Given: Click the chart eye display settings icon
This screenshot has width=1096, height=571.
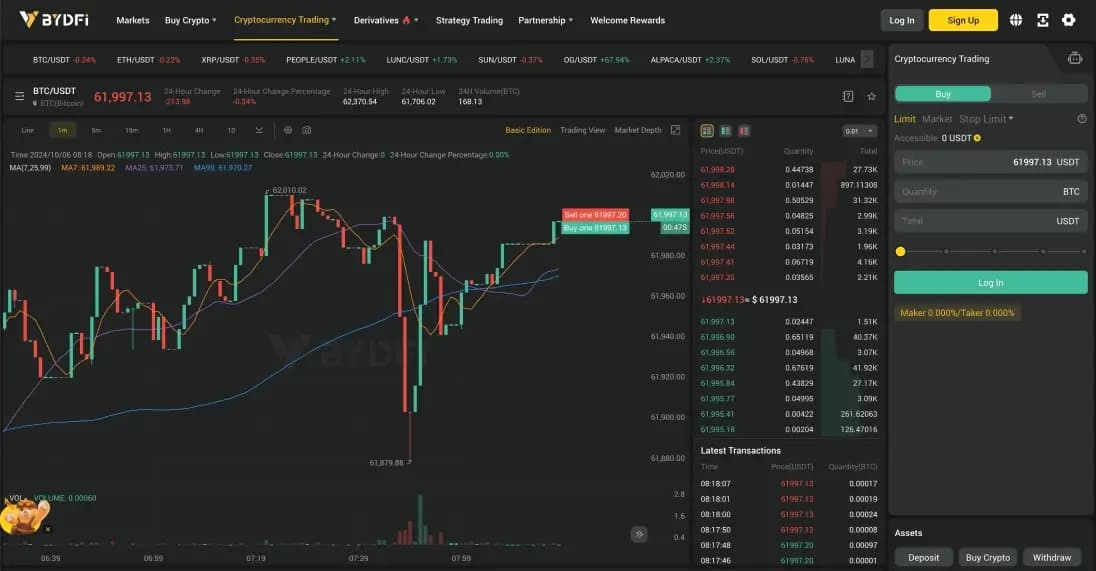Looking at the screenshot, I should pyautogui.click(x=288, y=130).
